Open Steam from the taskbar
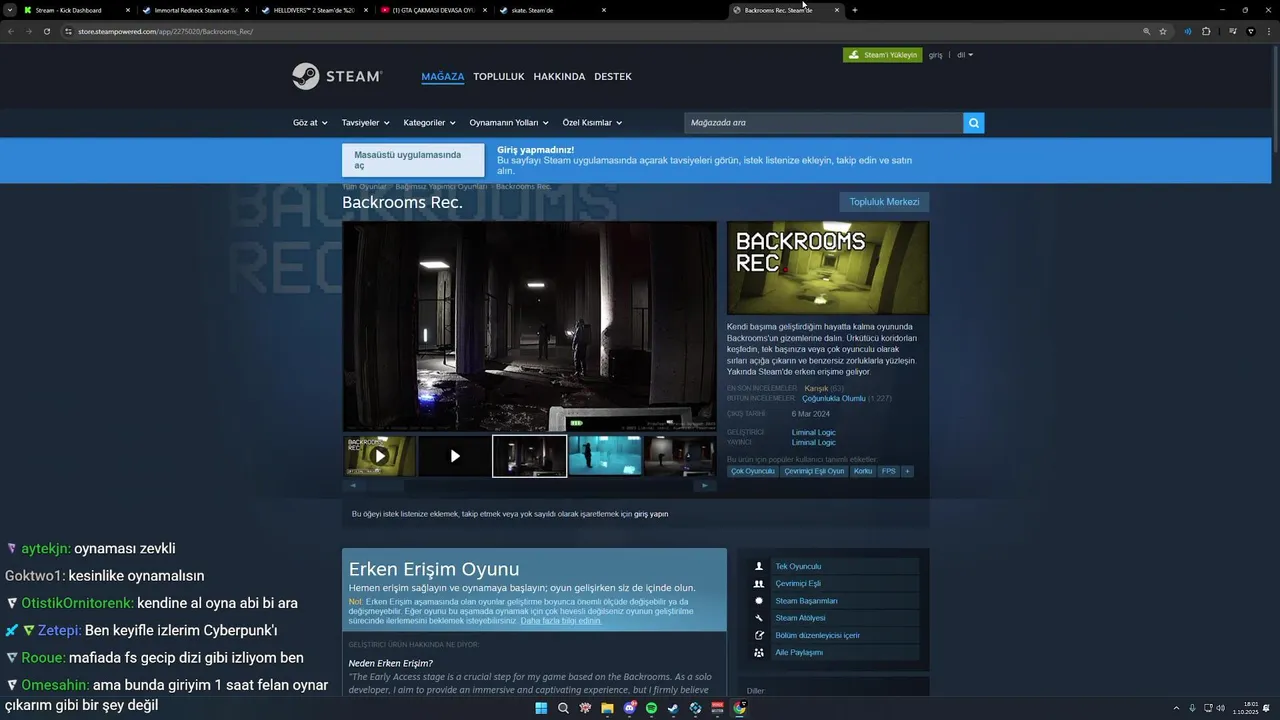 (673, 708)
